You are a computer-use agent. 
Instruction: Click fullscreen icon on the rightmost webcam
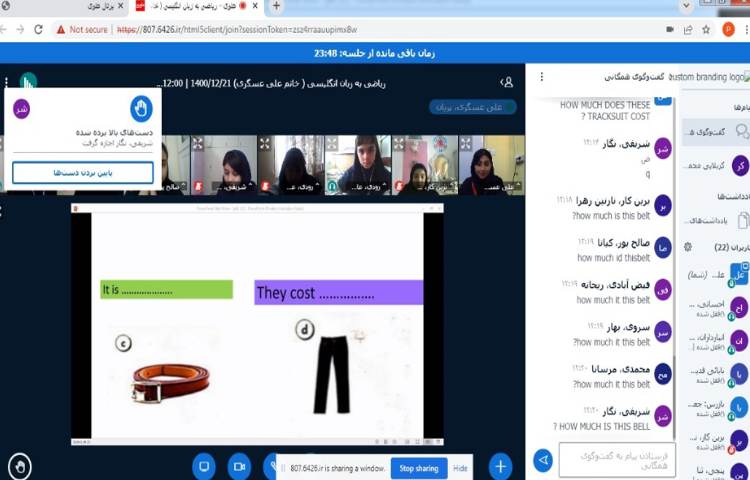[466, 143]
